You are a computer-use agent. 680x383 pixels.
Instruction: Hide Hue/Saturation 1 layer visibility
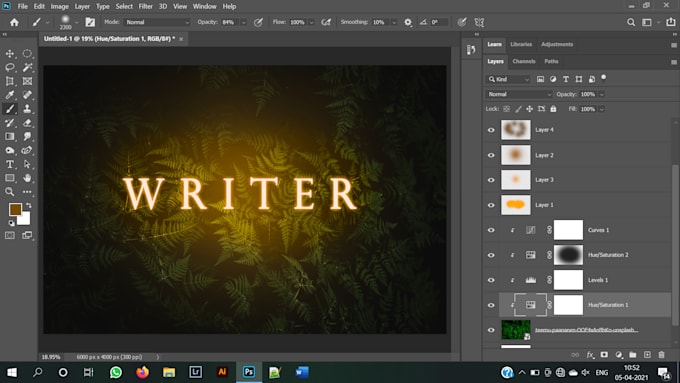click(491, 305)
